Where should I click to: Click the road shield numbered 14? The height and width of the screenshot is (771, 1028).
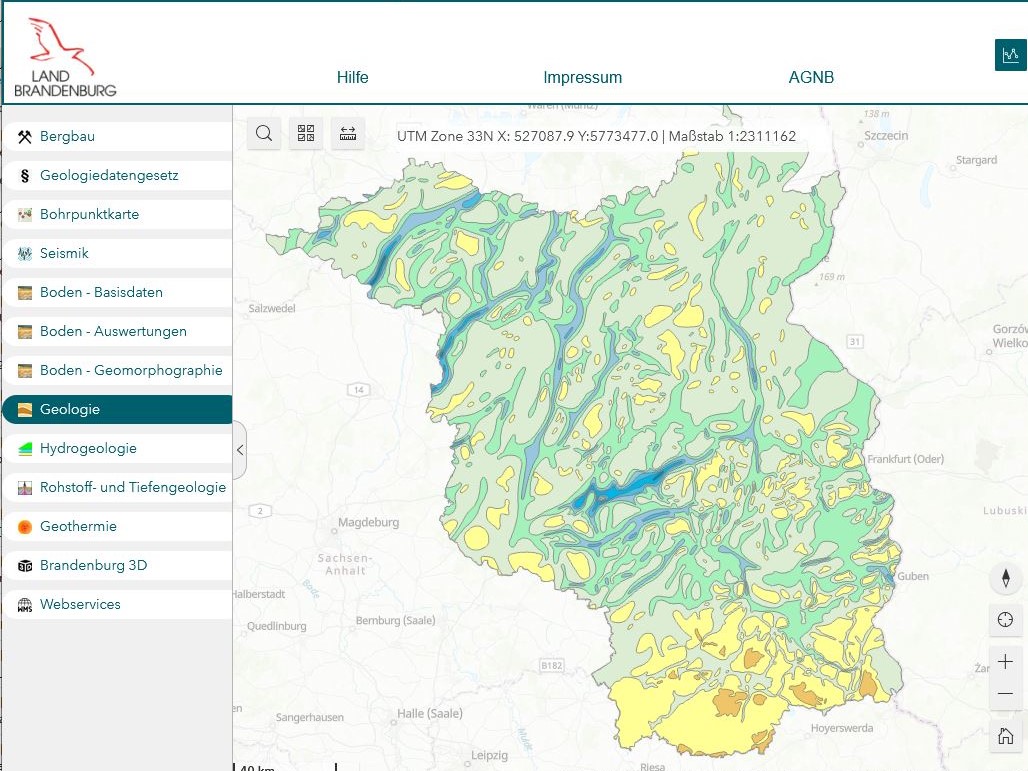click(359, 390)
